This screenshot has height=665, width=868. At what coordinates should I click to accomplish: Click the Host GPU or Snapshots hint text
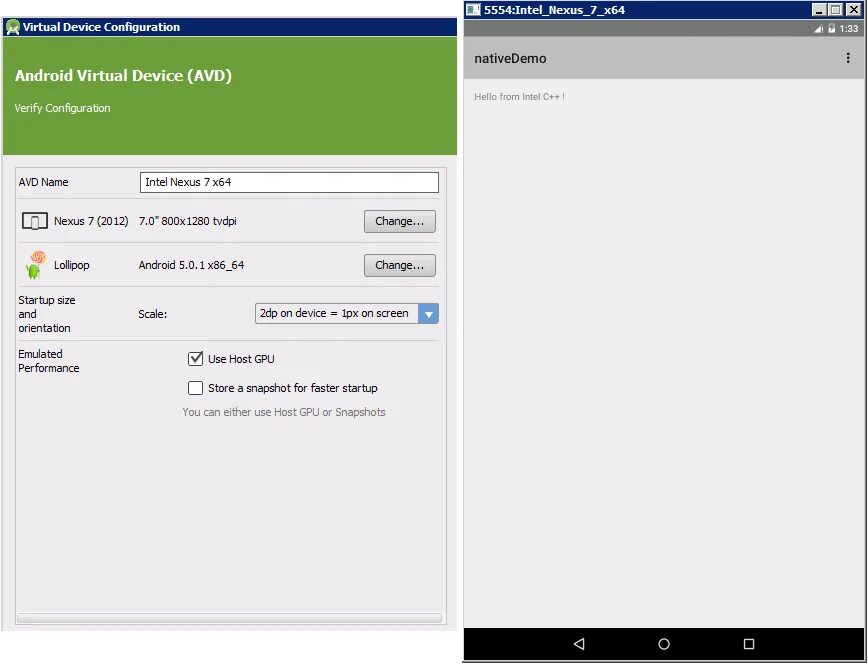(x=284, y=412)
